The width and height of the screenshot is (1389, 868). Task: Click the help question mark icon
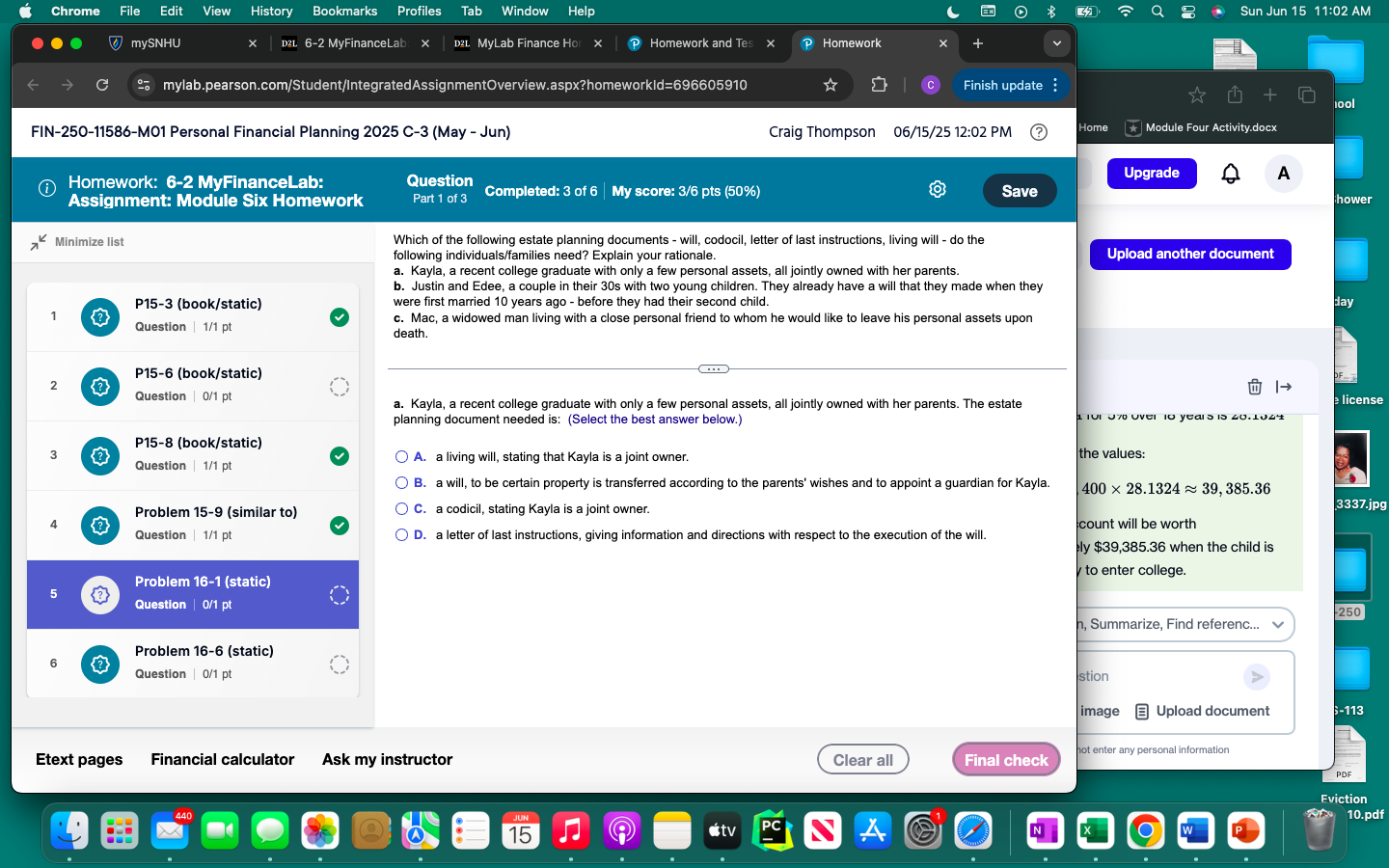point(1039,132)
